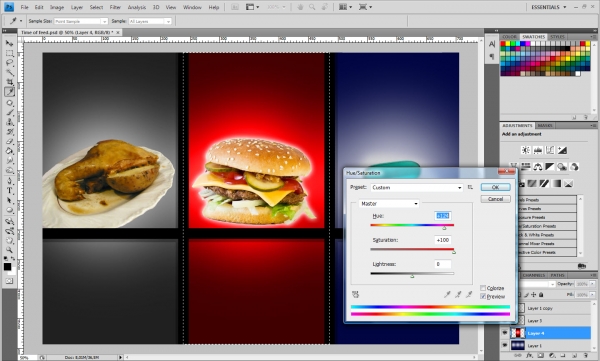Add a Photo Filter adjustment
Screen dimensions: 600x361
coord(562,167)
